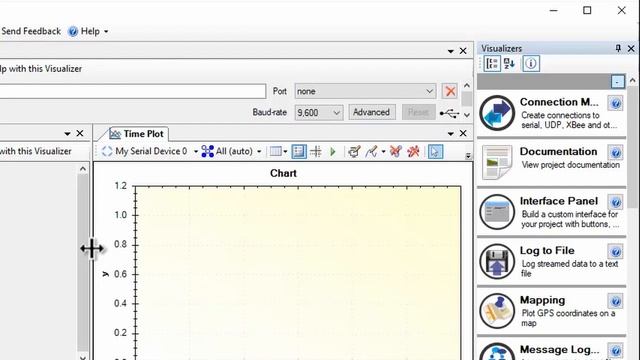Click the clear series data icon
The image size is (640, 360).
click(396, 152)
